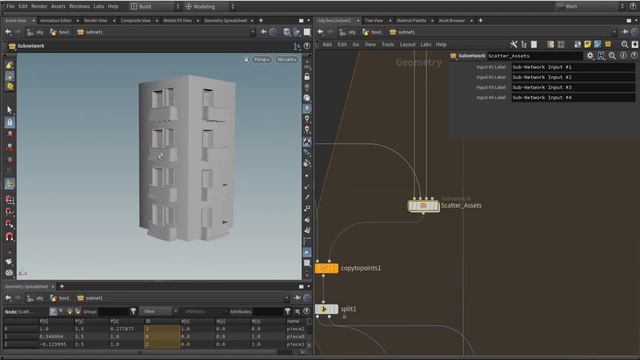Image resolution: width=640 pixels, height=360 pixels.
Task: Click the Add menu in network editor
Action: pos(327,44)
